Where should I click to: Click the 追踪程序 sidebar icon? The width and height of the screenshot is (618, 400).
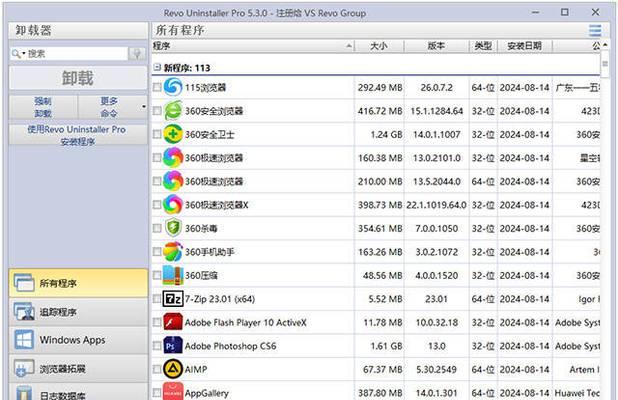tap(24, 312)
